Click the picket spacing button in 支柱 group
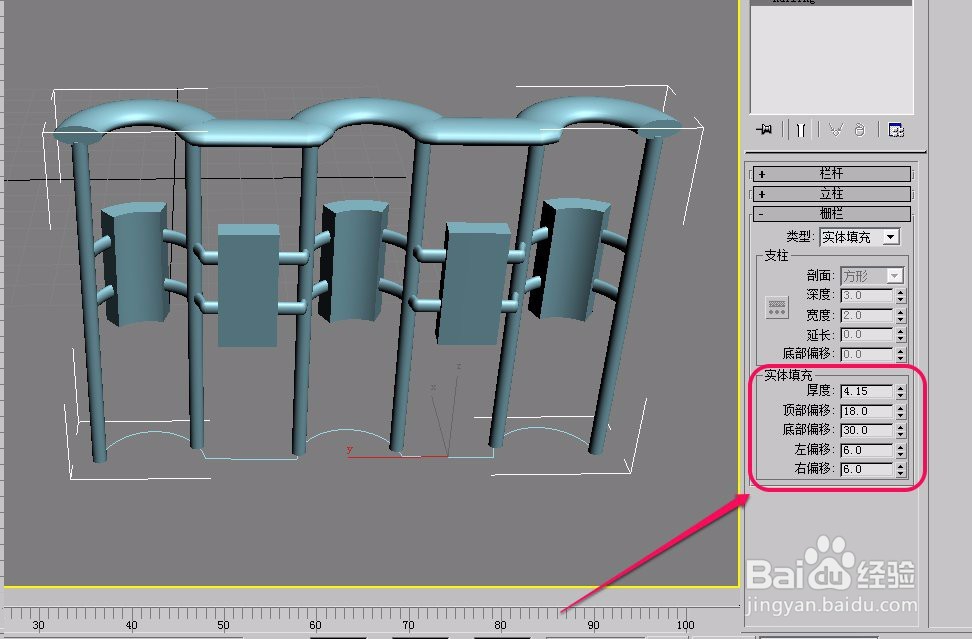The height and width of the screenshot is (639, 972). pyautogui.click(x=777, y=307)
